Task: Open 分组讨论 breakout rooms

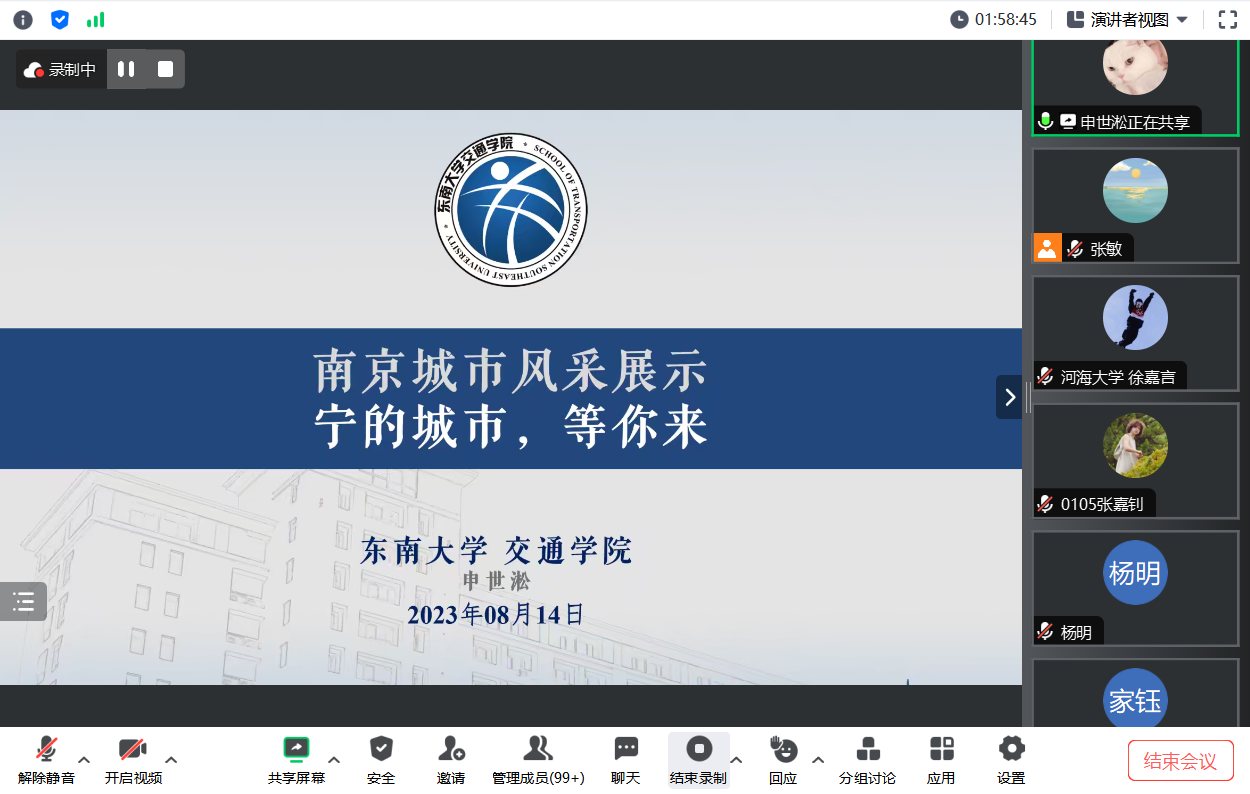Action: pyautogui.click(x=867, y=761)
